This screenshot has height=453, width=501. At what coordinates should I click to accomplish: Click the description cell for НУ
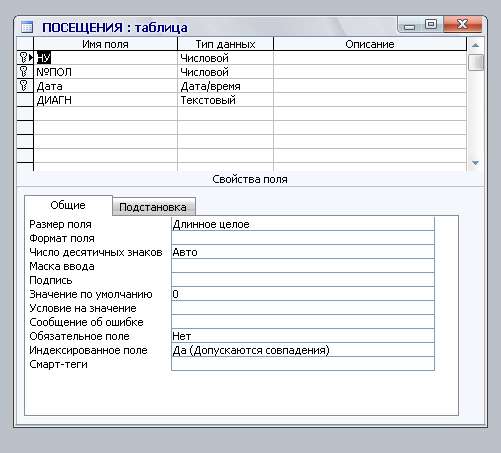(370, 58)
